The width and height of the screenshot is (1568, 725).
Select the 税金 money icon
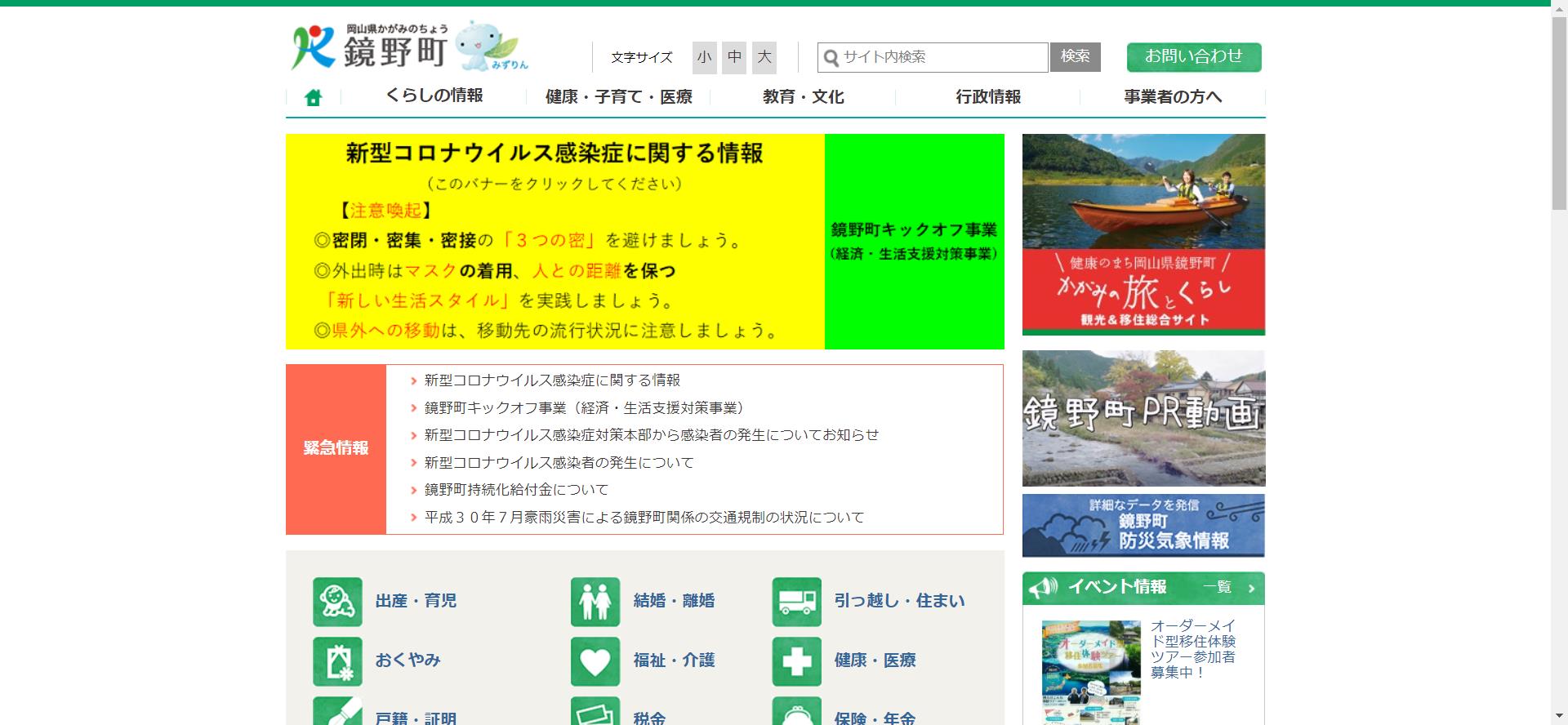595,711
